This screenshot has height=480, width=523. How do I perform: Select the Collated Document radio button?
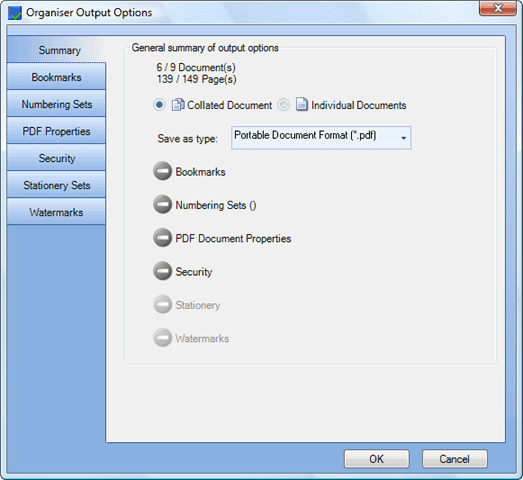click(x=159, y=105)
